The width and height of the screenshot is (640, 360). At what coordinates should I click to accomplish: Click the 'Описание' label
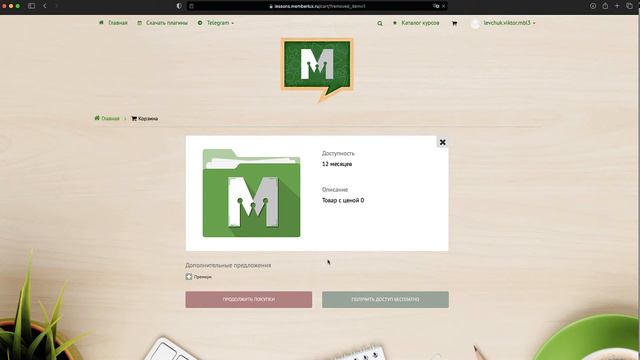335,190
